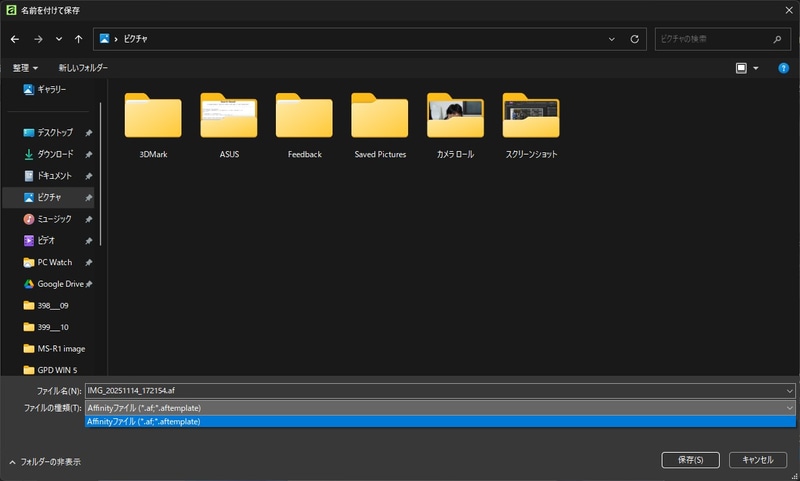This screenshot has height=481, width=800.
Task: Click the 保存(S) button
Action: click(x=690, y=460)
